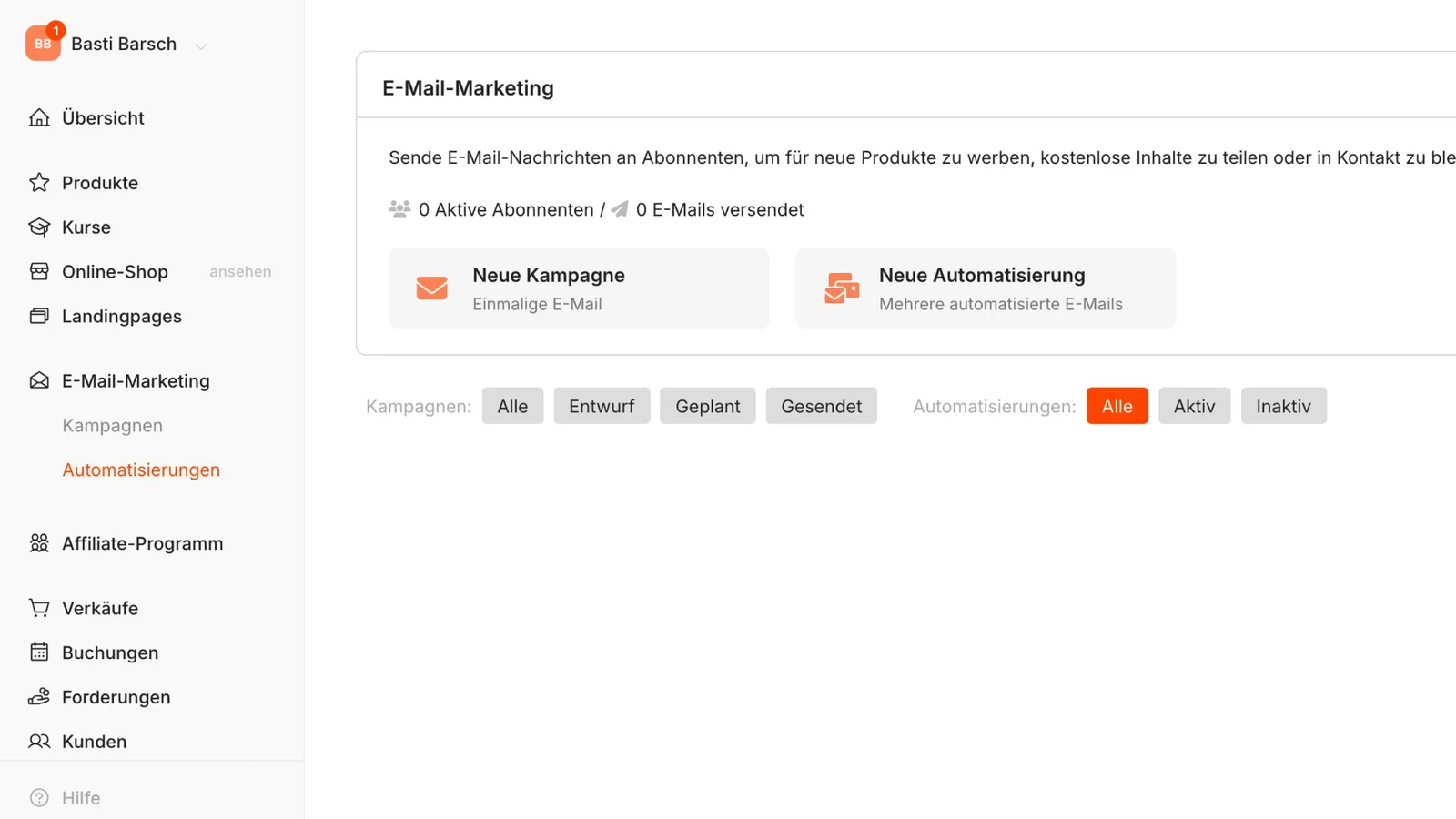Open Forderungen in sidebar
The image size is (1456, 819).
click(x=116, y=697)
